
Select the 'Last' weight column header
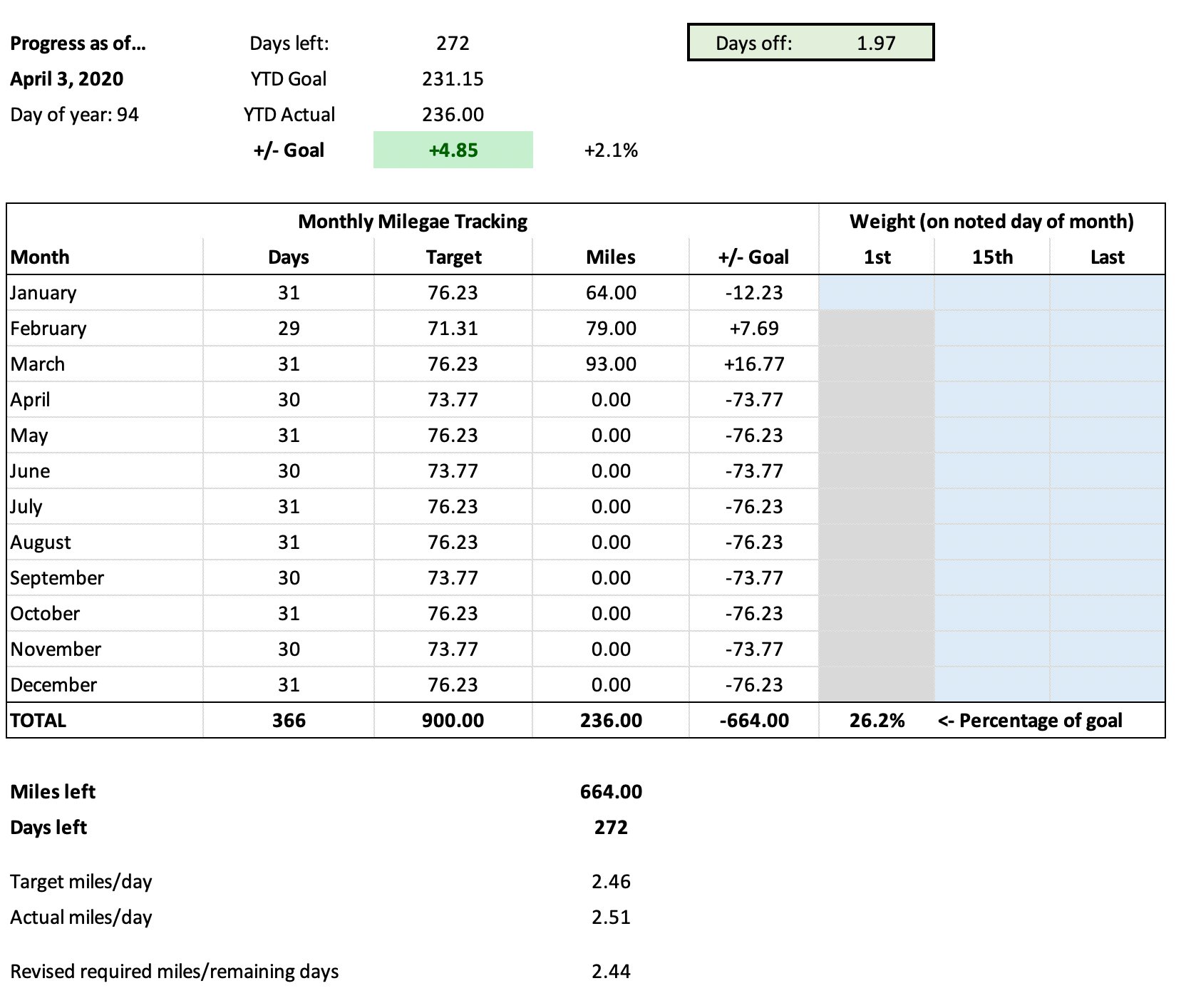click(1107, 257)
